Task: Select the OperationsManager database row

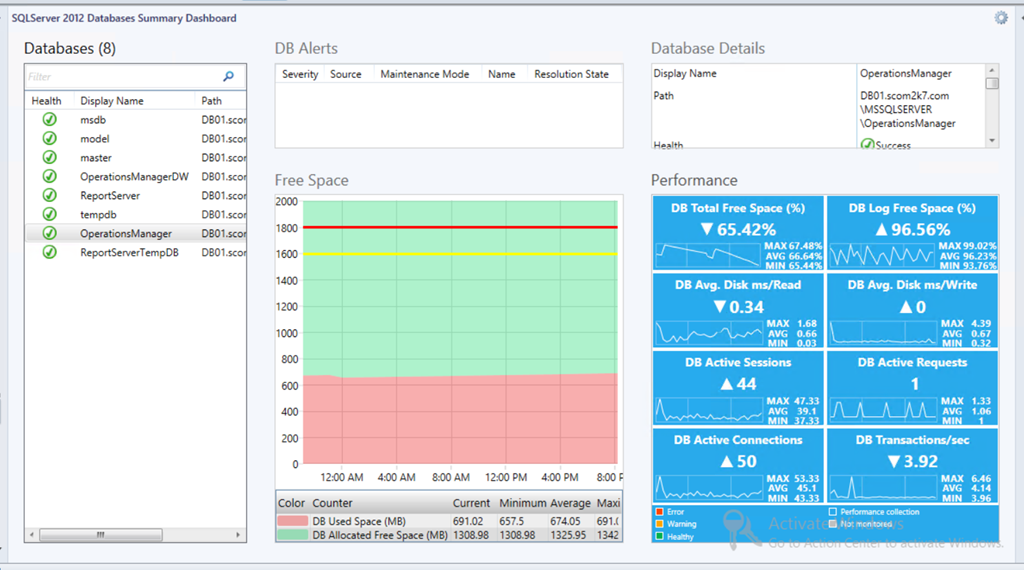Action: (x=136, y=233)
